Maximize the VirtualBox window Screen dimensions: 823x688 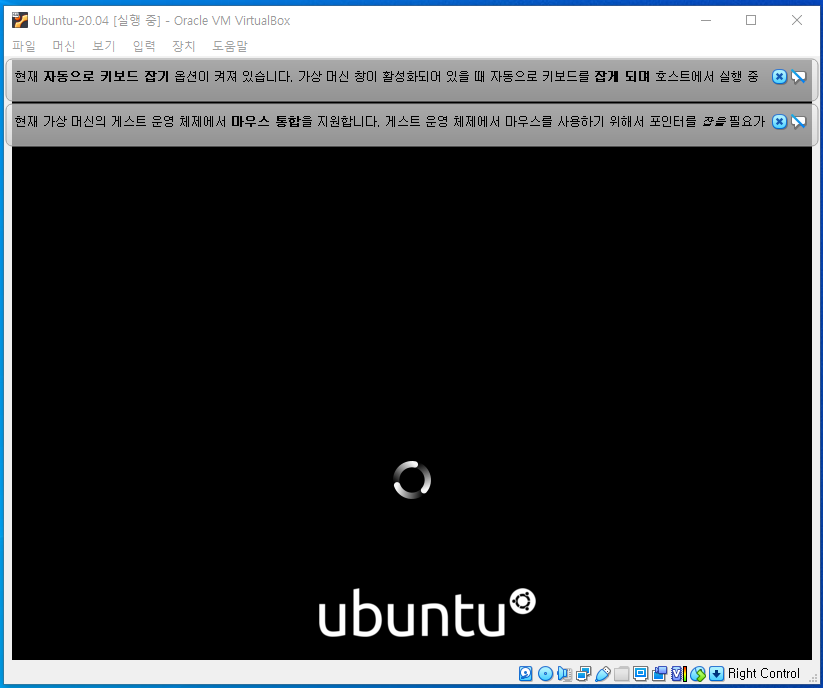[x=751, y=20]
